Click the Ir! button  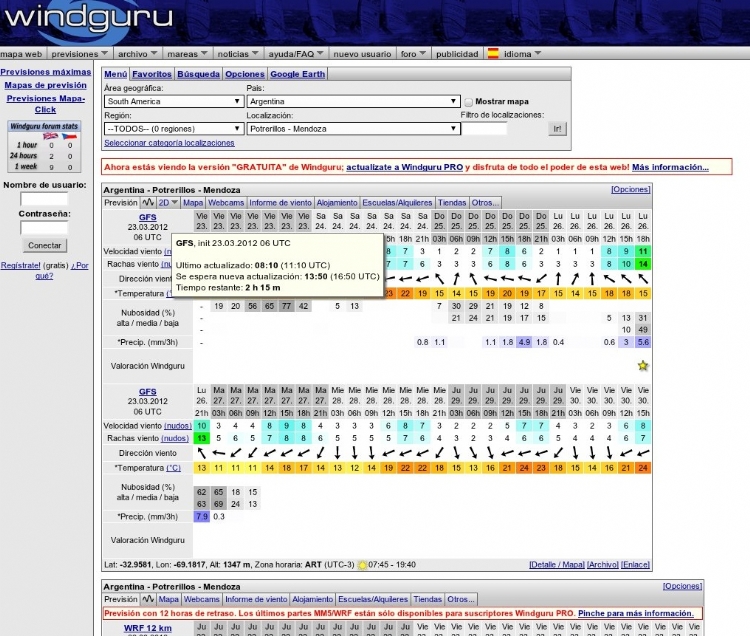pos(557,129)
